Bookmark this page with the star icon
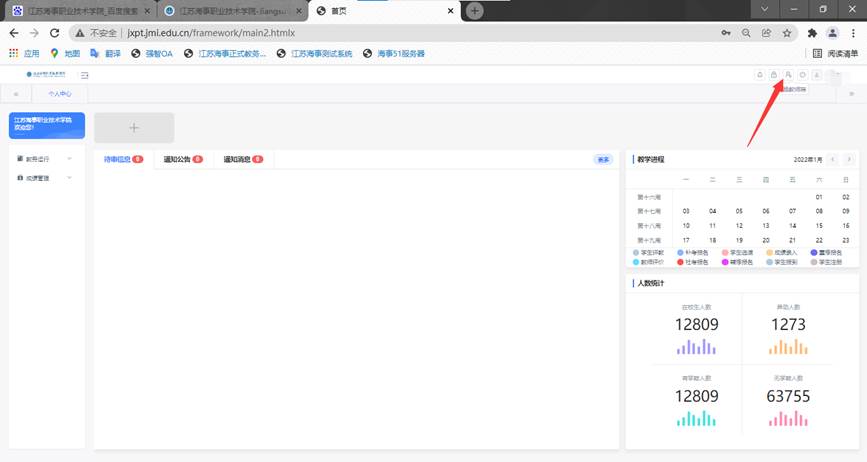The height and width of the screenshot is (462, 867). [787, 32]
